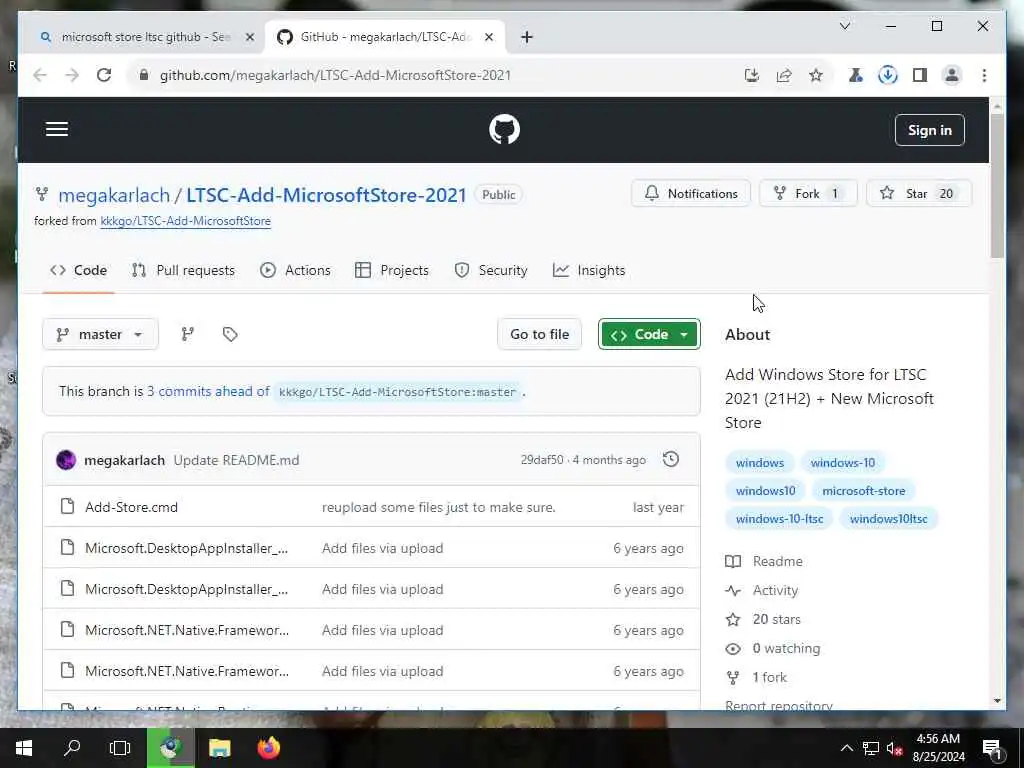Open the browser three-dot menu
1024x768 pixels.
coord(984,75)
